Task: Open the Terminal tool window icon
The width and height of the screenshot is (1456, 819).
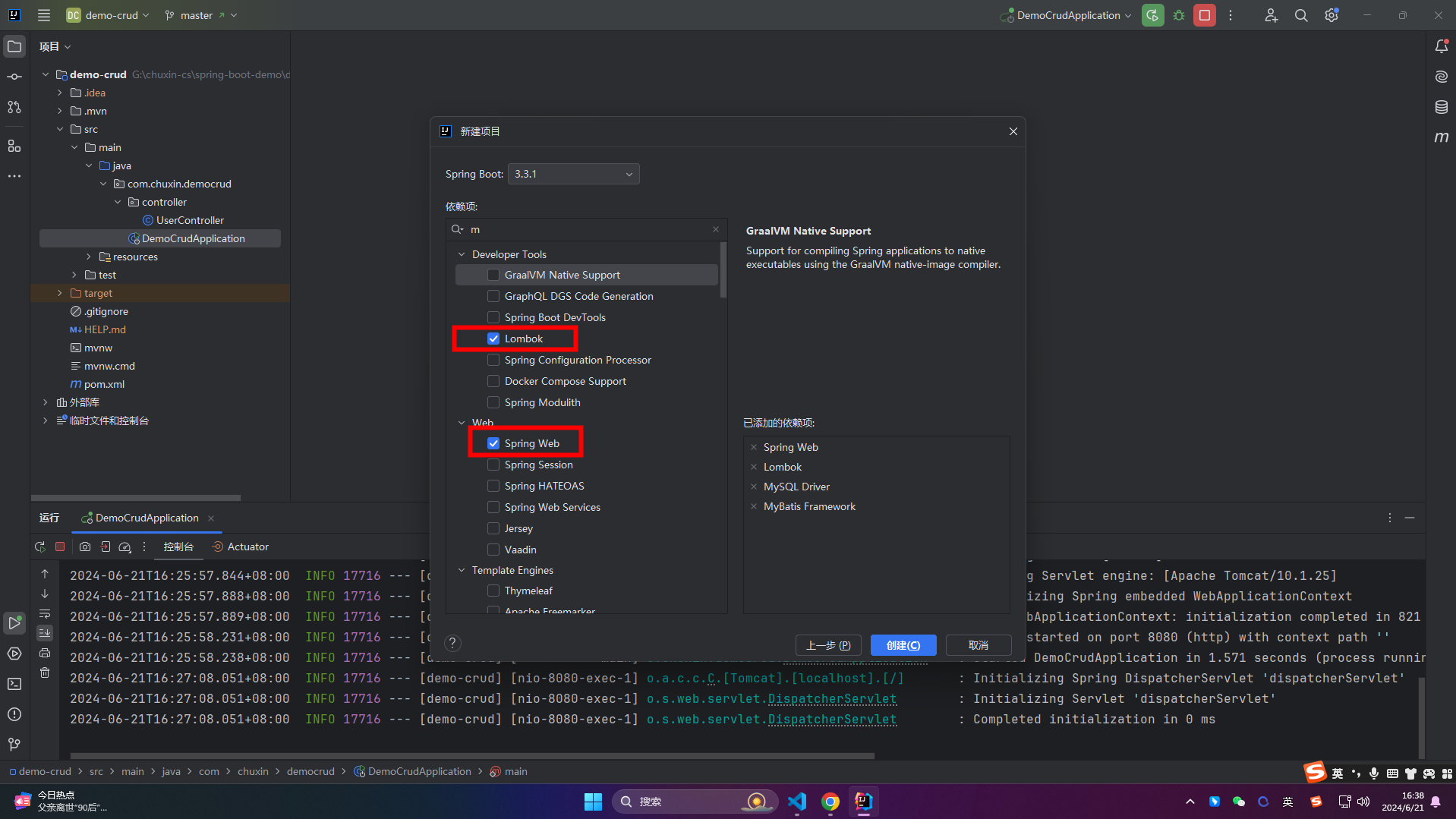Action: 14,684
